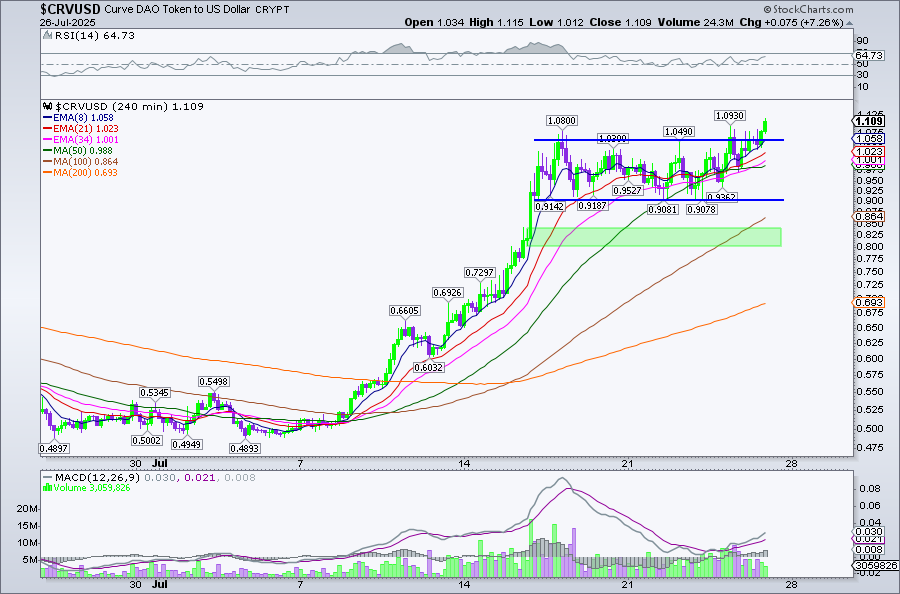Click the magenta EMA(34) legend line
900x594 pixels.
click(48, 139)
